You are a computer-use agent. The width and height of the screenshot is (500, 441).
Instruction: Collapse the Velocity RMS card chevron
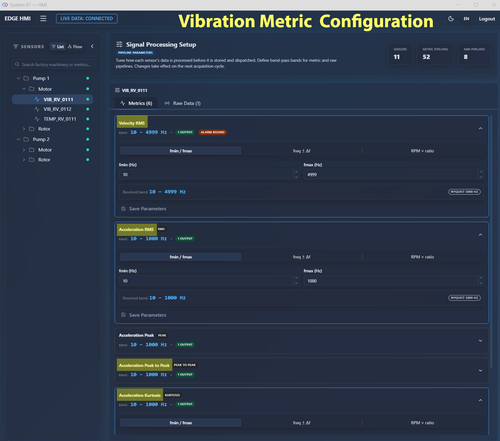click(x=480, y=128)
